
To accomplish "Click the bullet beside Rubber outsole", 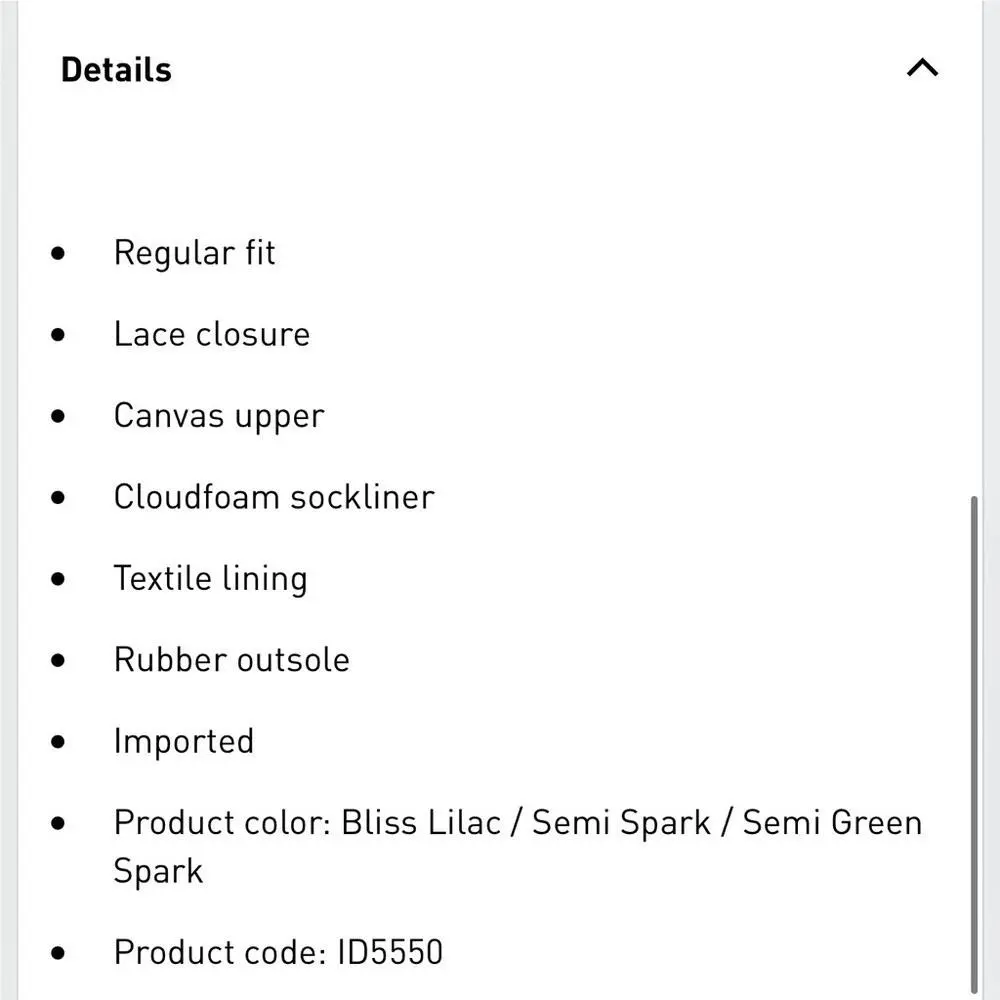I will [x=58, y=659].
